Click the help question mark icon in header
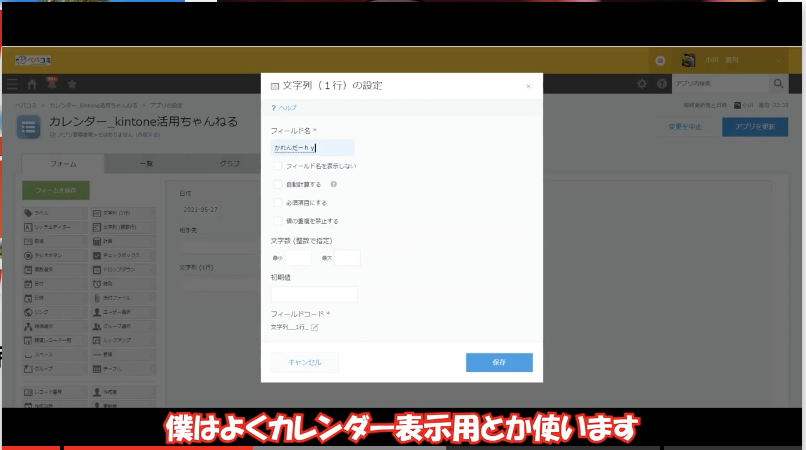The height and width of the screenshot is (450, 806). pos(662,85)
